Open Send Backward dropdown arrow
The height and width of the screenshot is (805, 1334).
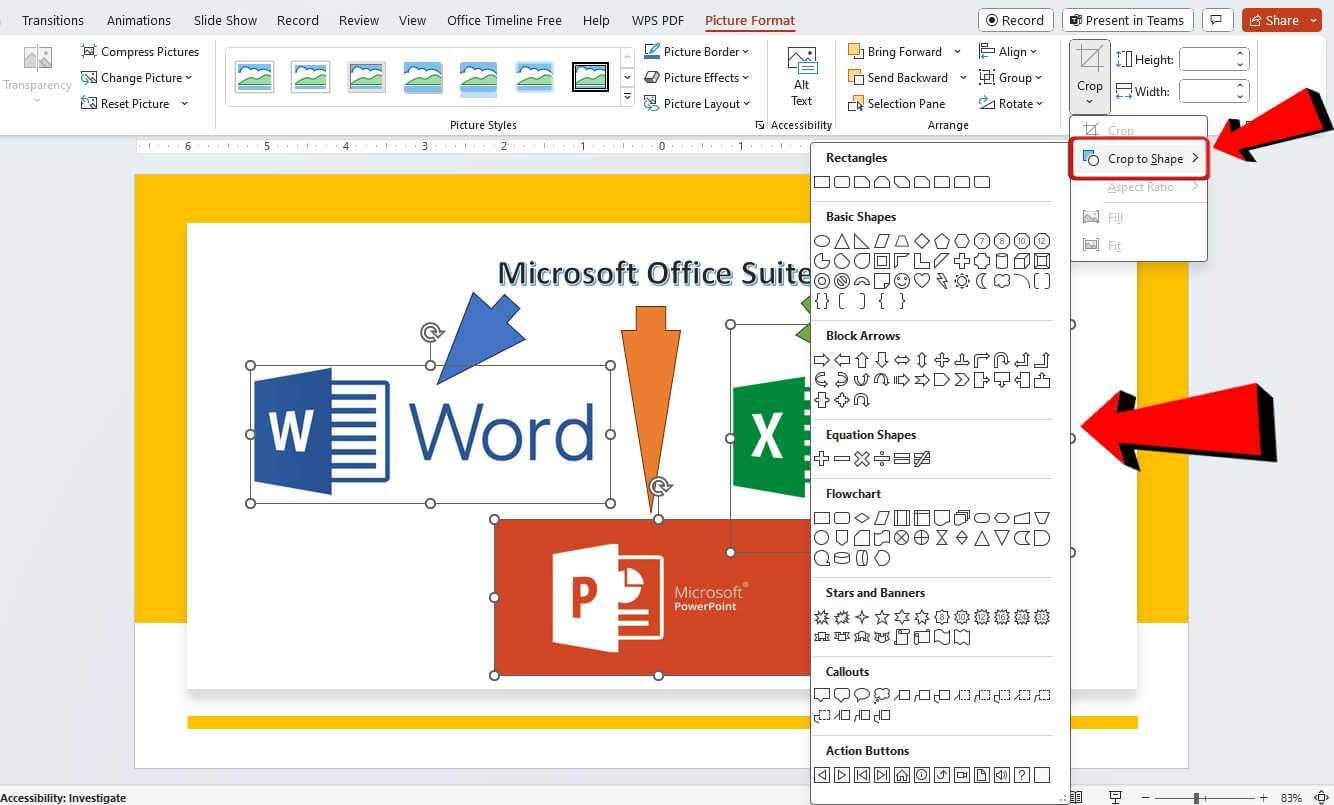[x=963, y=77]
